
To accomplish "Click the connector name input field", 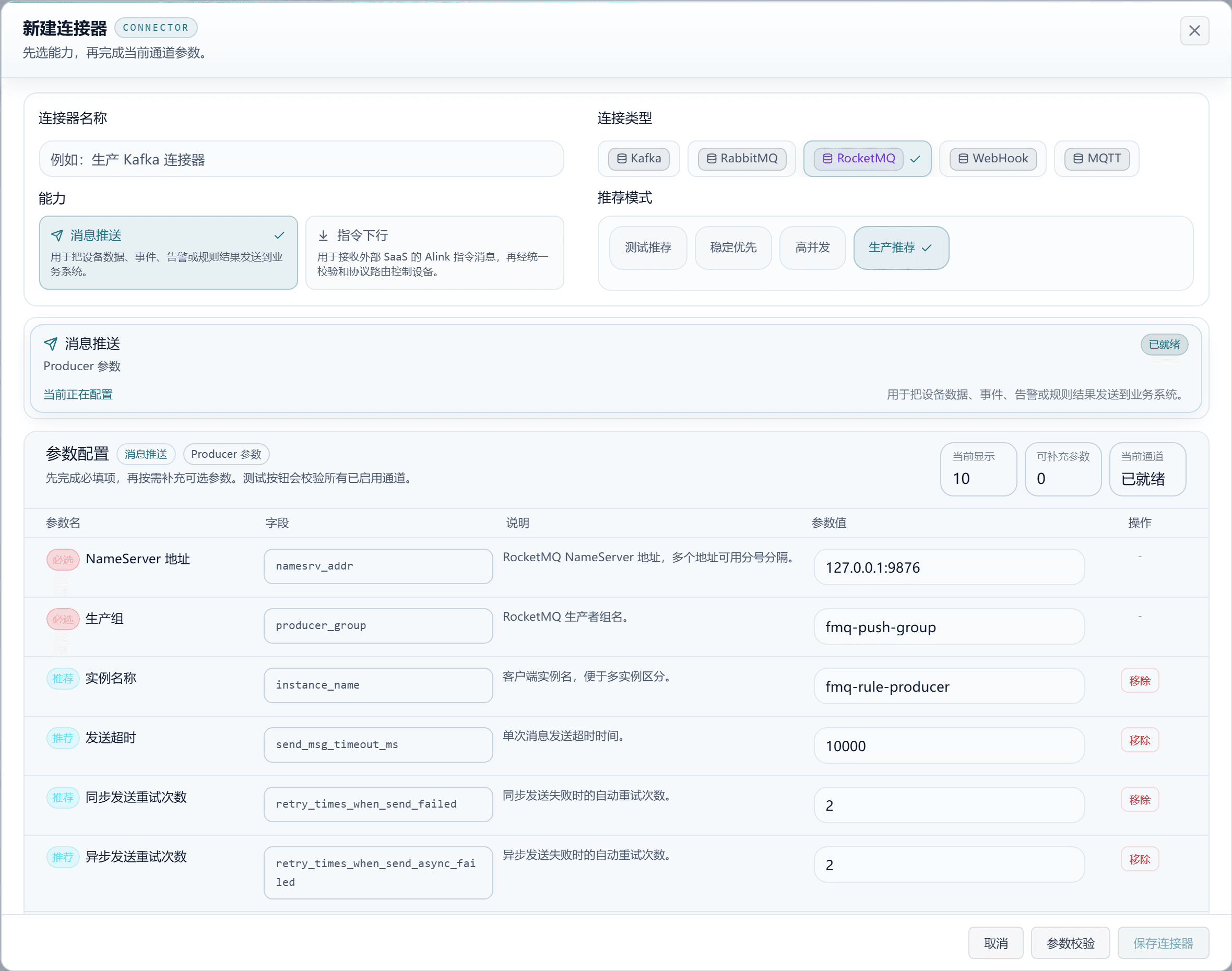I will pos(301,159).
